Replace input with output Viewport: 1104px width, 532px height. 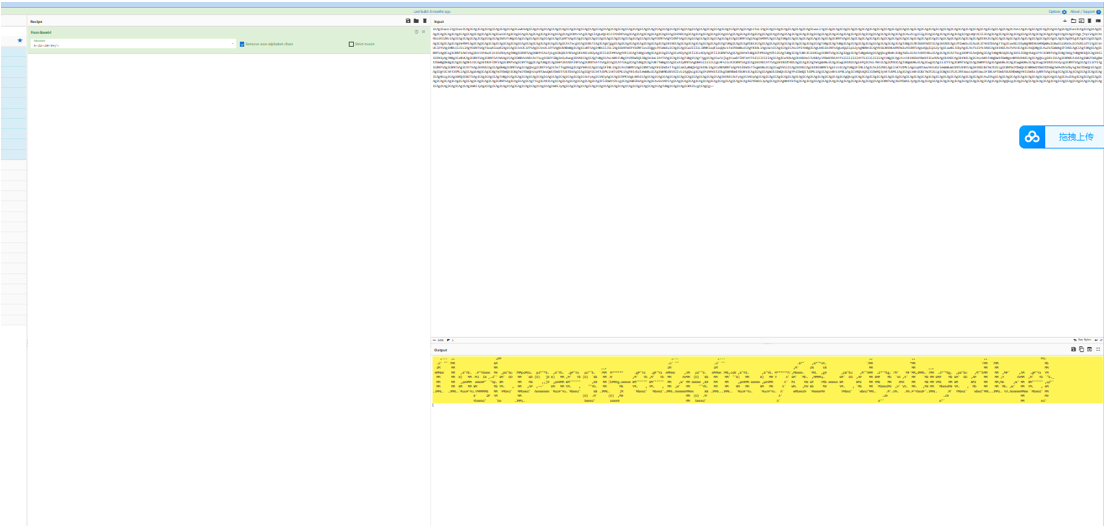pos(1089,349)
